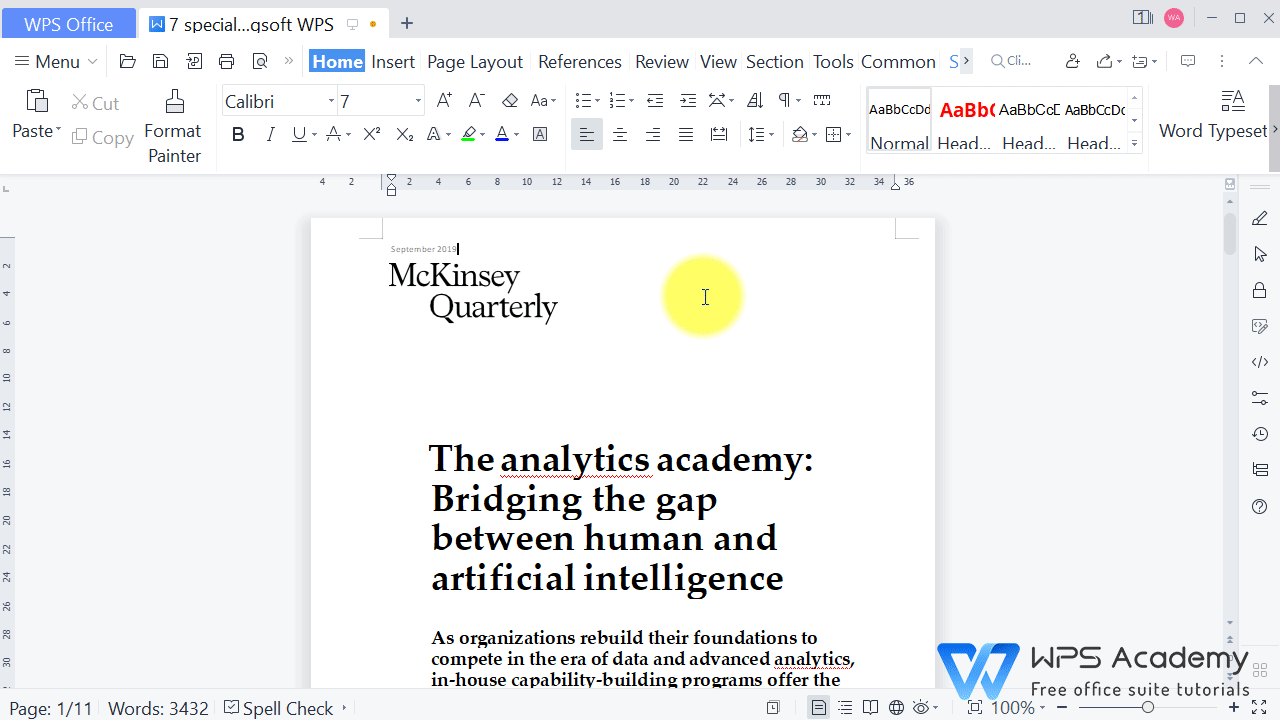Click the selection arrow icon in sidebar
This screenshot has height=720, width=1280.
pos(1260,254)
